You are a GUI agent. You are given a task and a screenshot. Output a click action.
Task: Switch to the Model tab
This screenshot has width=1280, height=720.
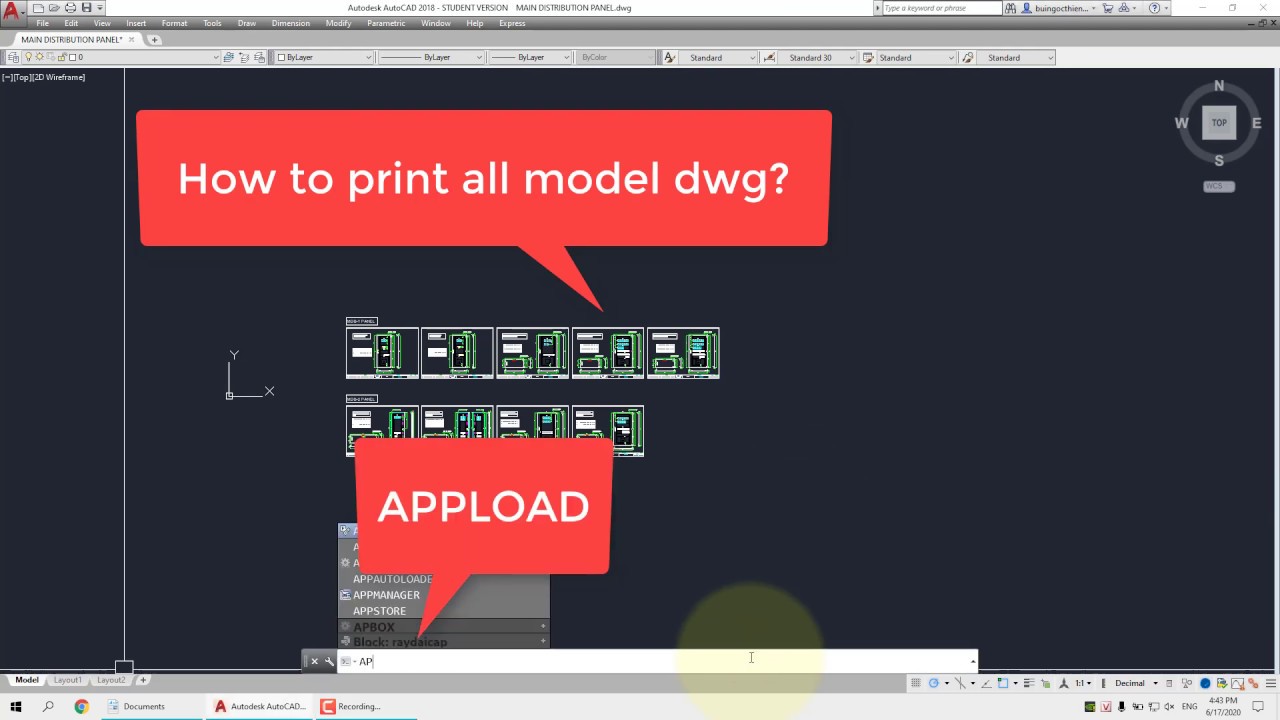pyautogui.click(x=27, y=680)
